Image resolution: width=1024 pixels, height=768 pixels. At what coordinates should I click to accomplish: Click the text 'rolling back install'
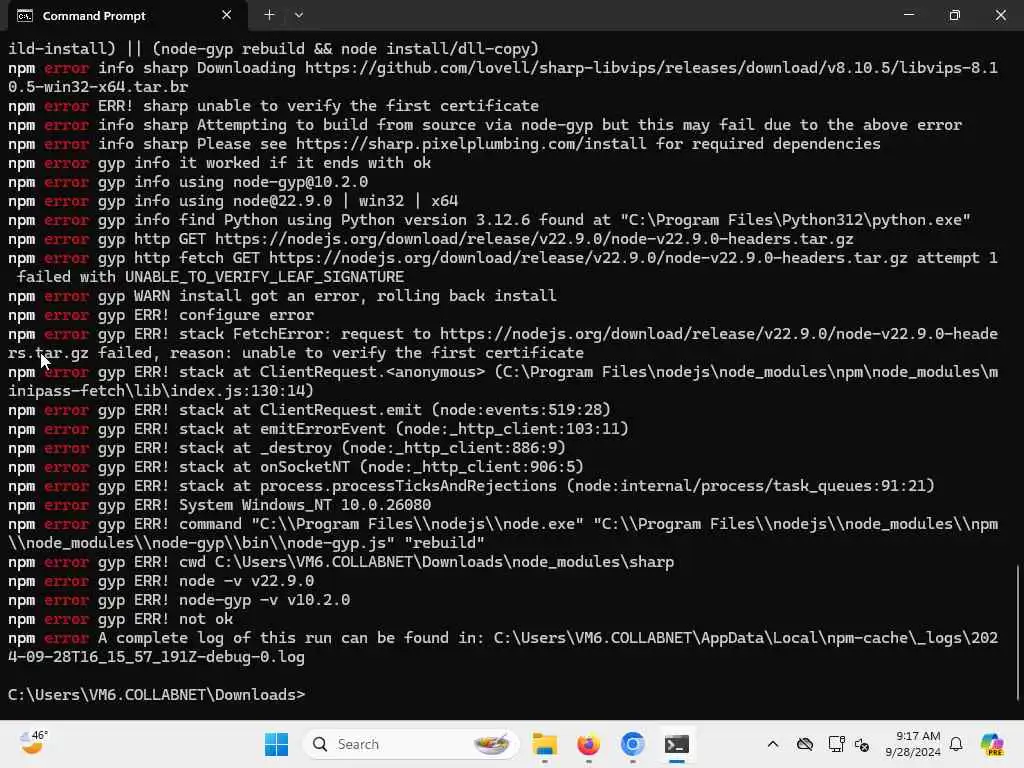pyautogui.click(x=466, y=296)
